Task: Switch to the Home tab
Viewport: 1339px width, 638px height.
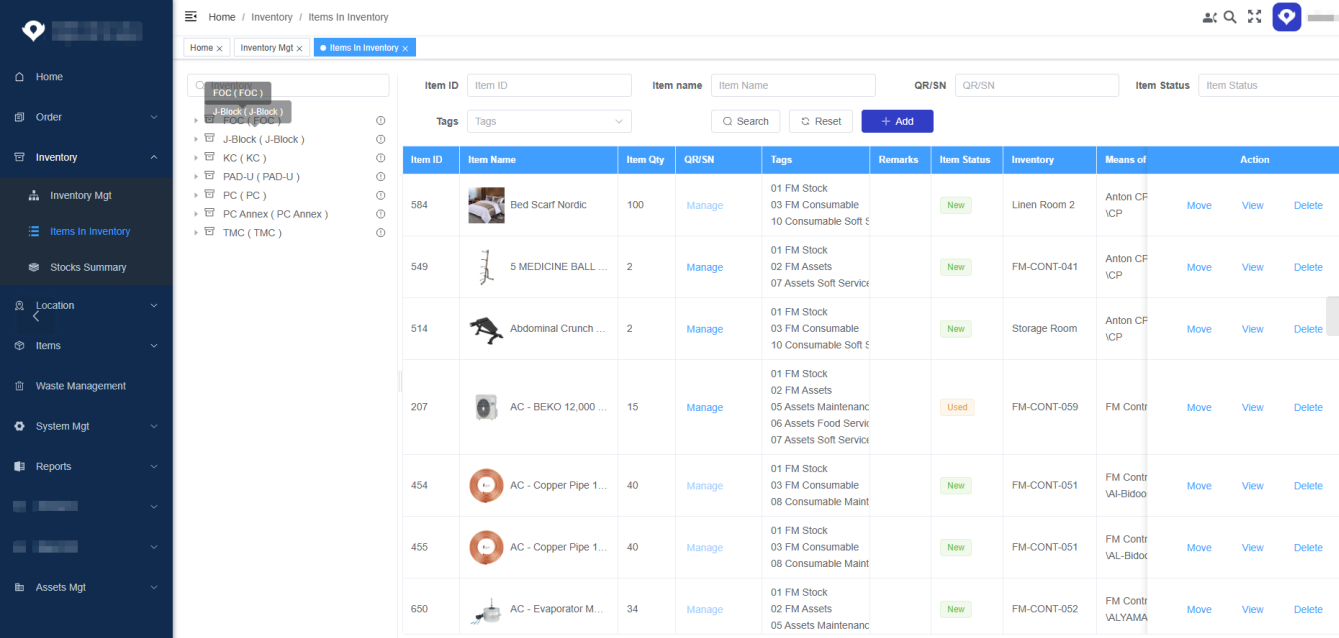Action: coord(201,48)
